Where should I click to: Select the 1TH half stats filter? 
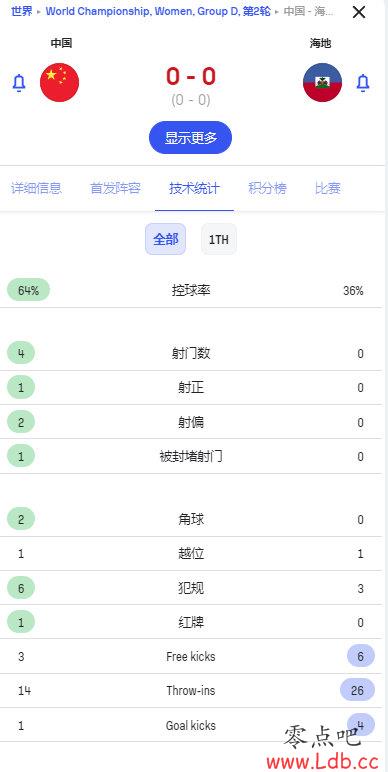219,239
